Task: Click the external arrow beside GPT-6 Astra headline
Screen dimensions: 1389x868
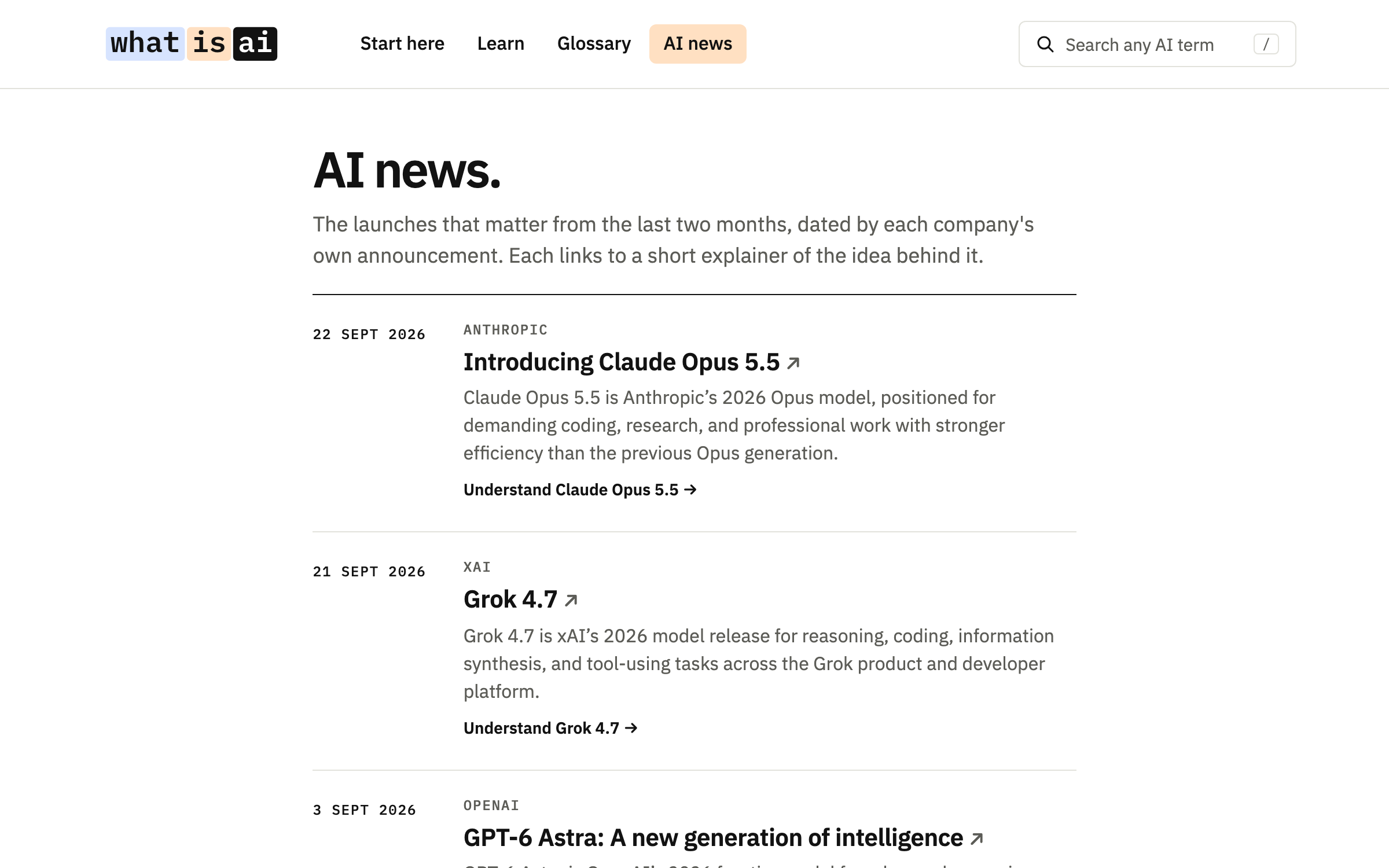Action: pos(977,838)
